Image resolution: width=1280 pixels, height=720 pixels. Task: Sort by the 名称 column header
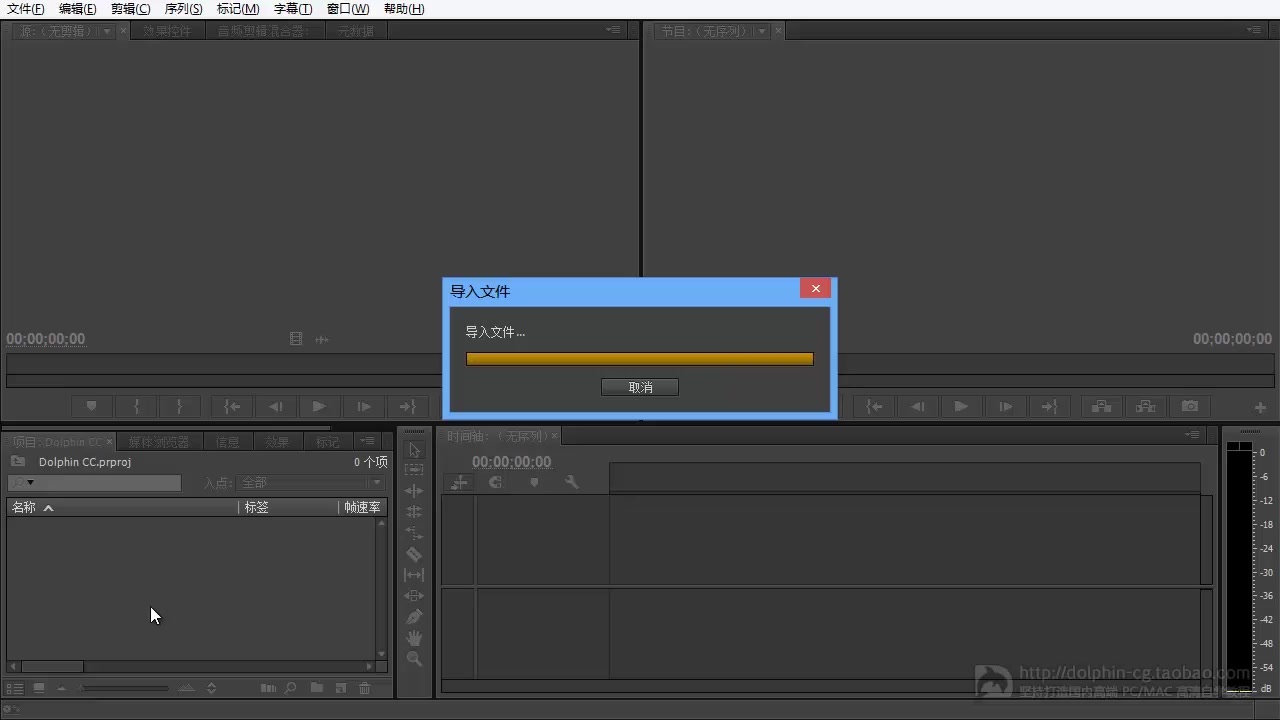[122, 507]
